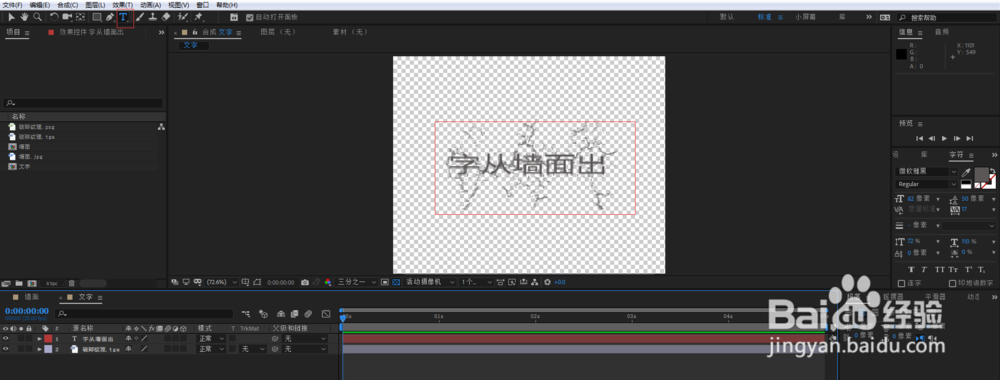Click the text fill color swatch
Image resolution: width=1000 pixels, height=380 pixels.
(x=981, y=174)
